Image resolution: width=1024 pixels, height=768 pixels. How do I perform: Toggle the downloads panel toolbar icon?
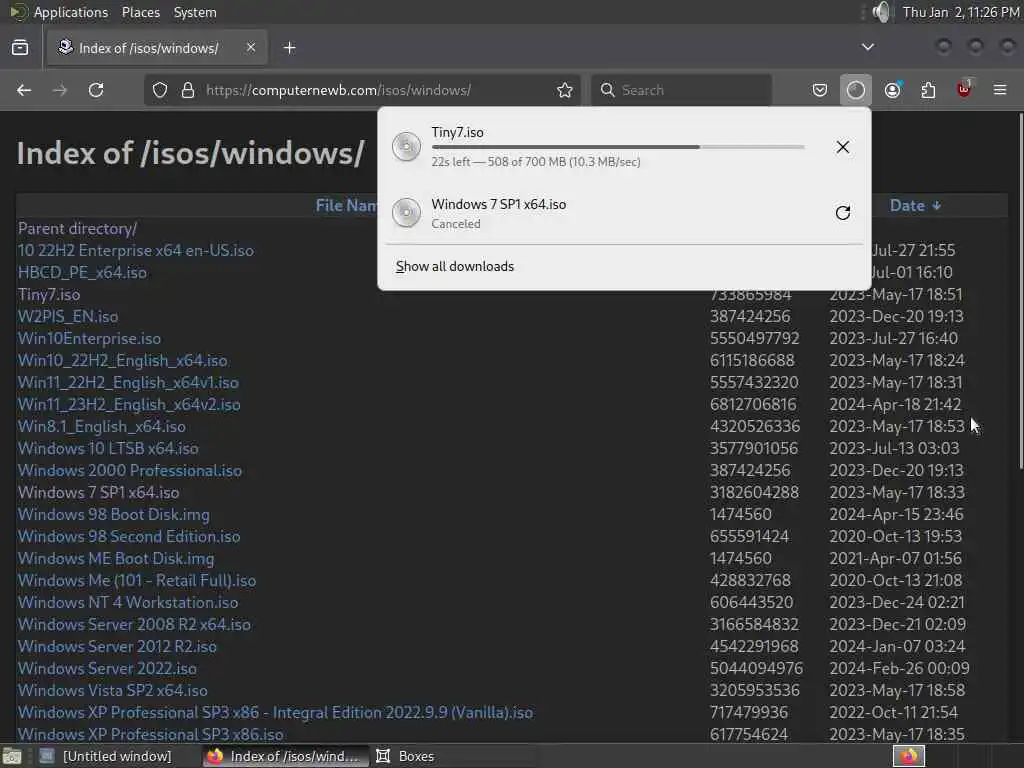pos(856,90)
